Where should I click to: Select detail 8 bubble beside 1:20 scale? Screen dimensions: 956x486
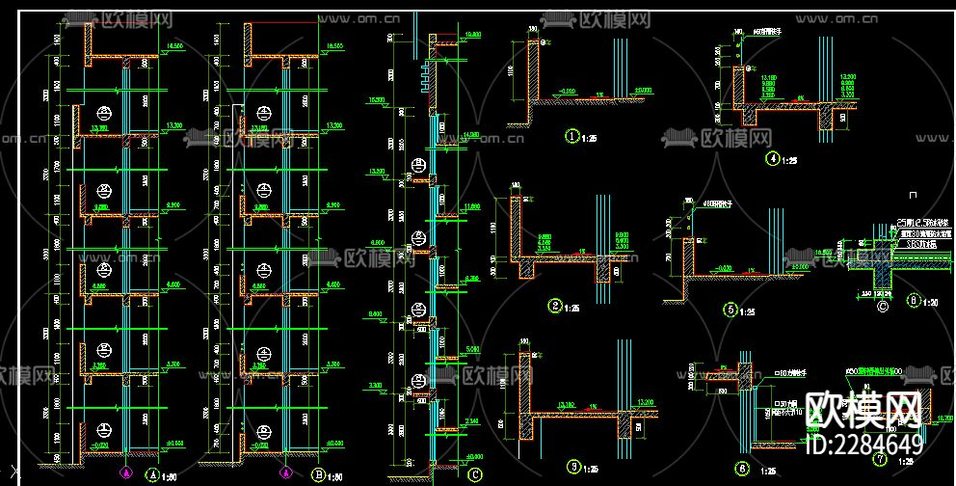click(x=913, y=300)
